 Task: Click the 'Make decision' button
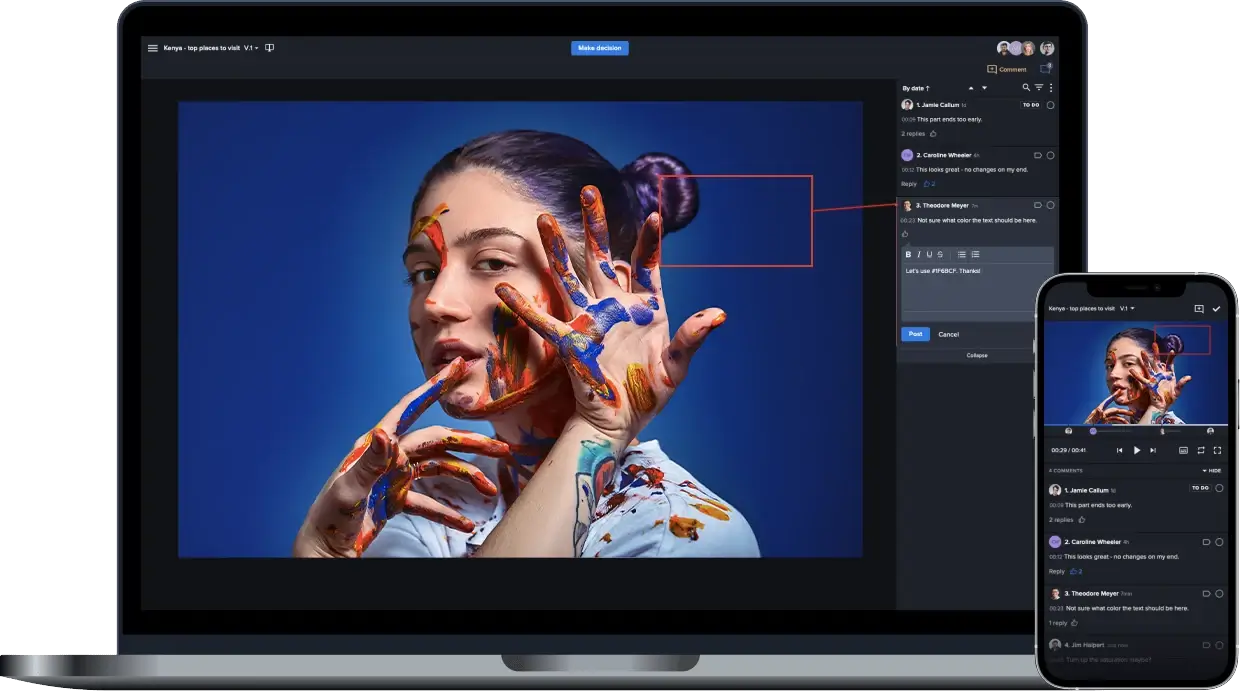[599, 47]
